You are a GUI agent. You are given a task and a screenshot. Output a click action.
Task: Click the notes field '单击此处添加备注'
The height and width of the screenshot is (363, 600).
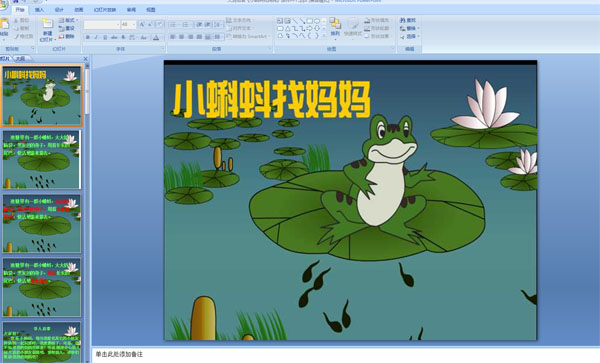click(119, 355)
